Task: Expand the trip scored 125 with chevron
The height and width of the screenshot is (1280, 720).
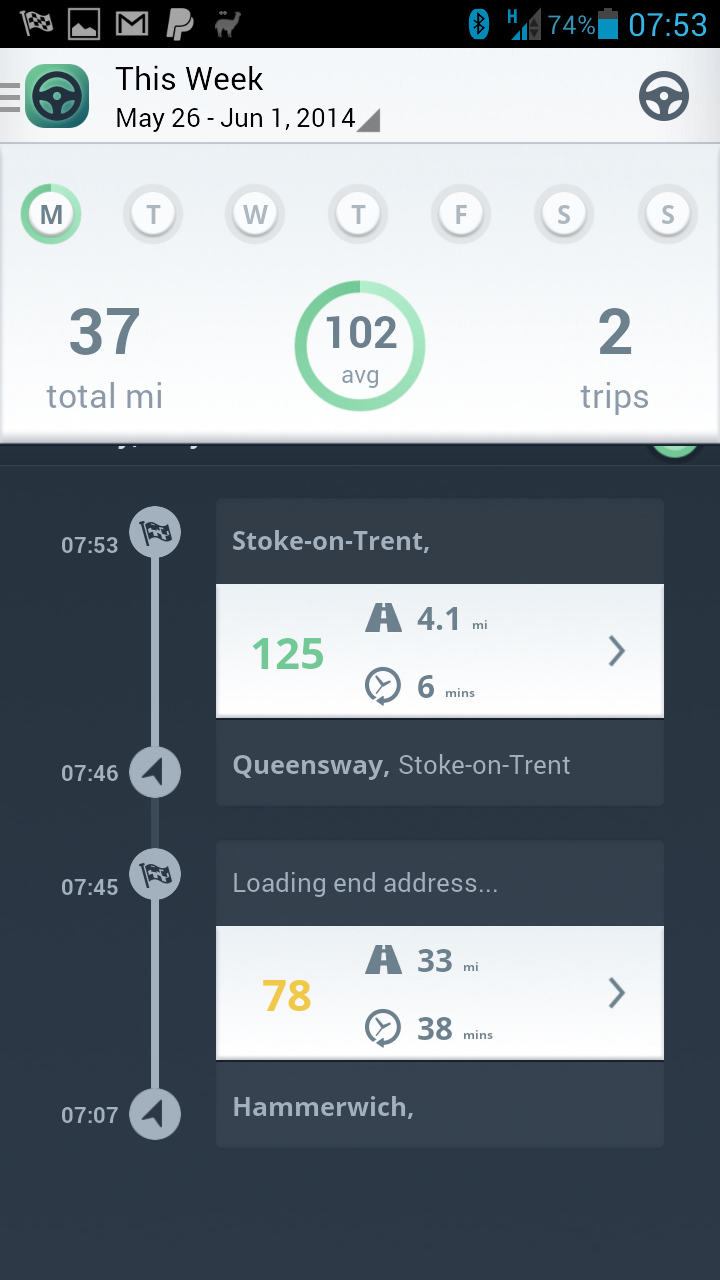Action: point(616,651)
